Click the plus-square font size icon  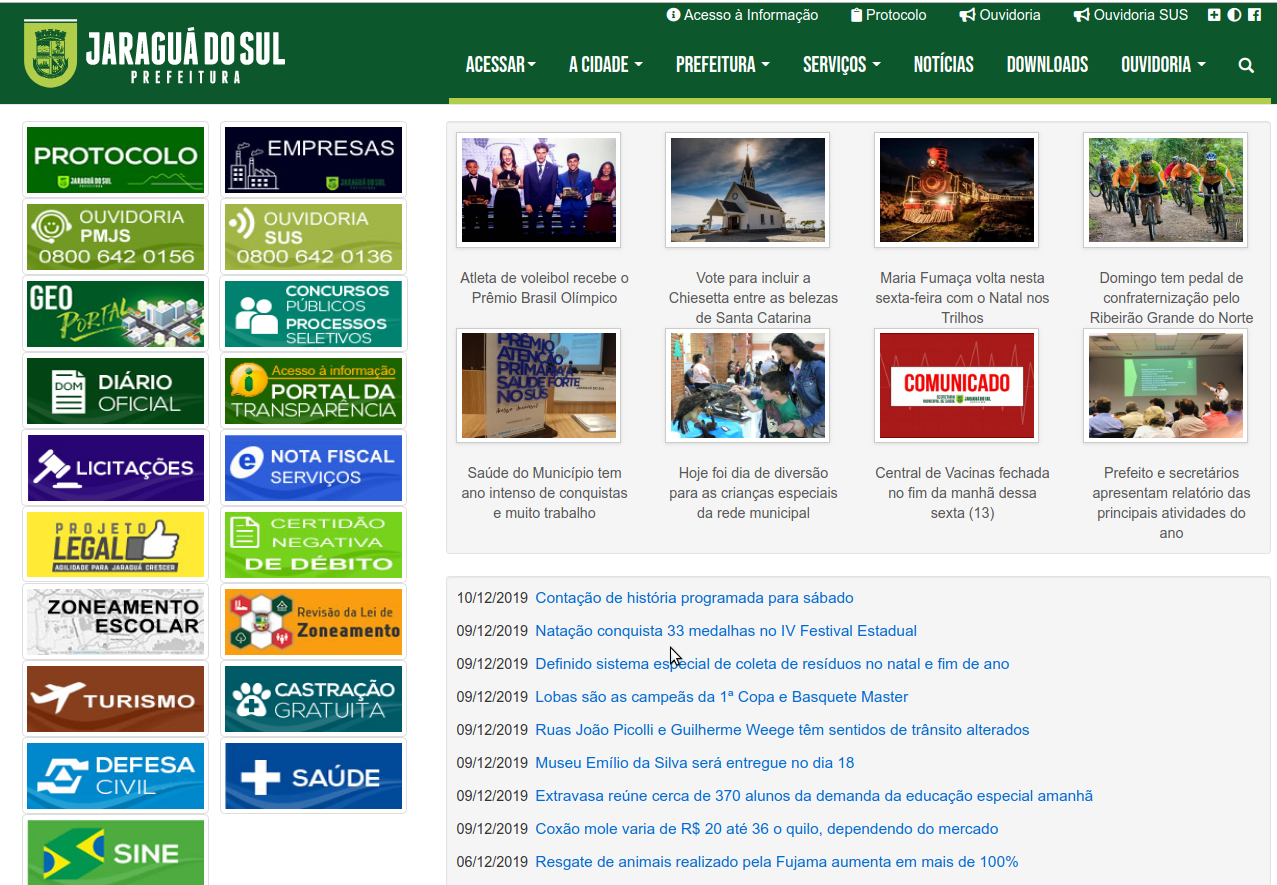(1214, 15)
